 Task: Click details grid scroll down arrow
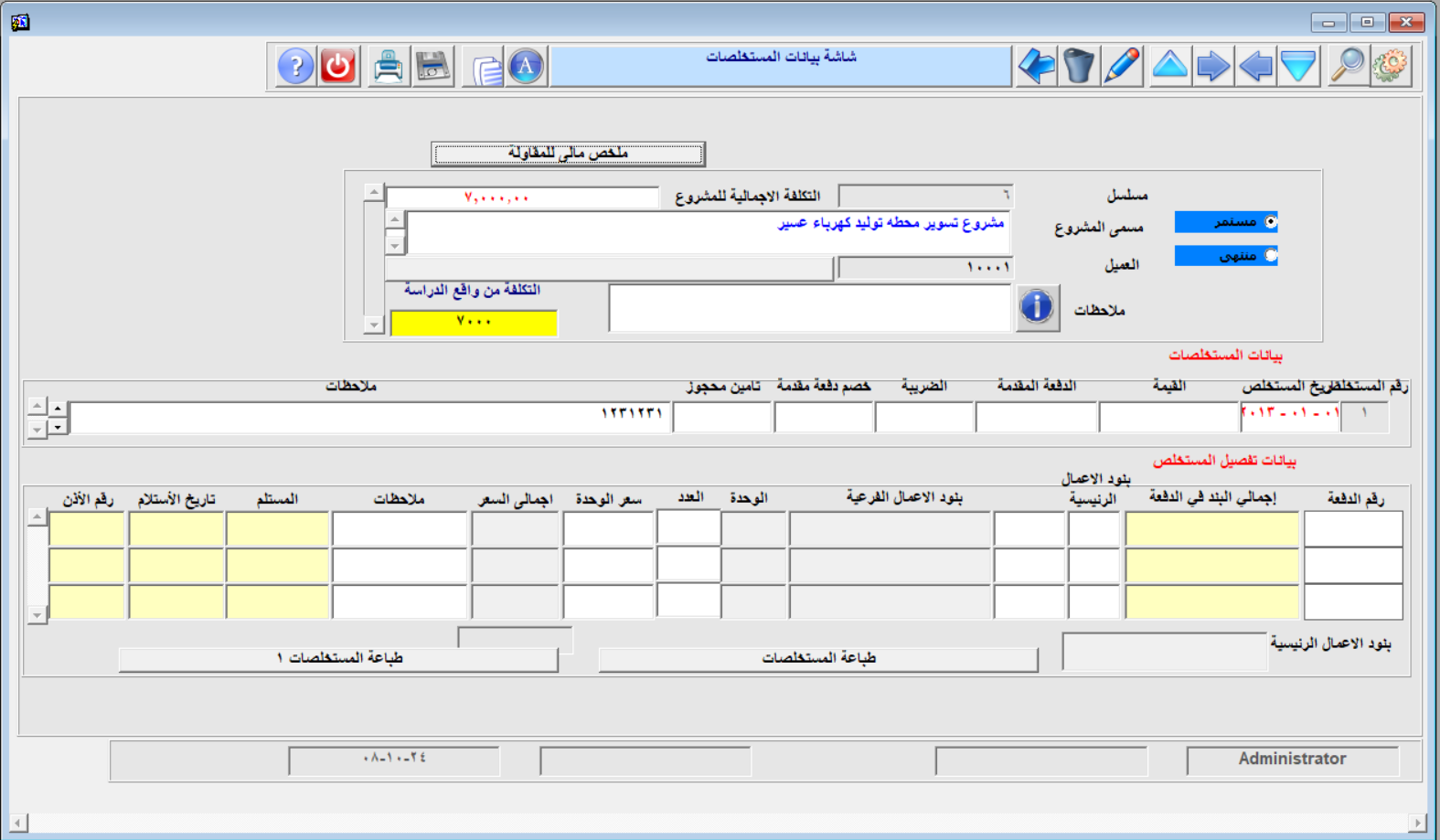[37, 615]
